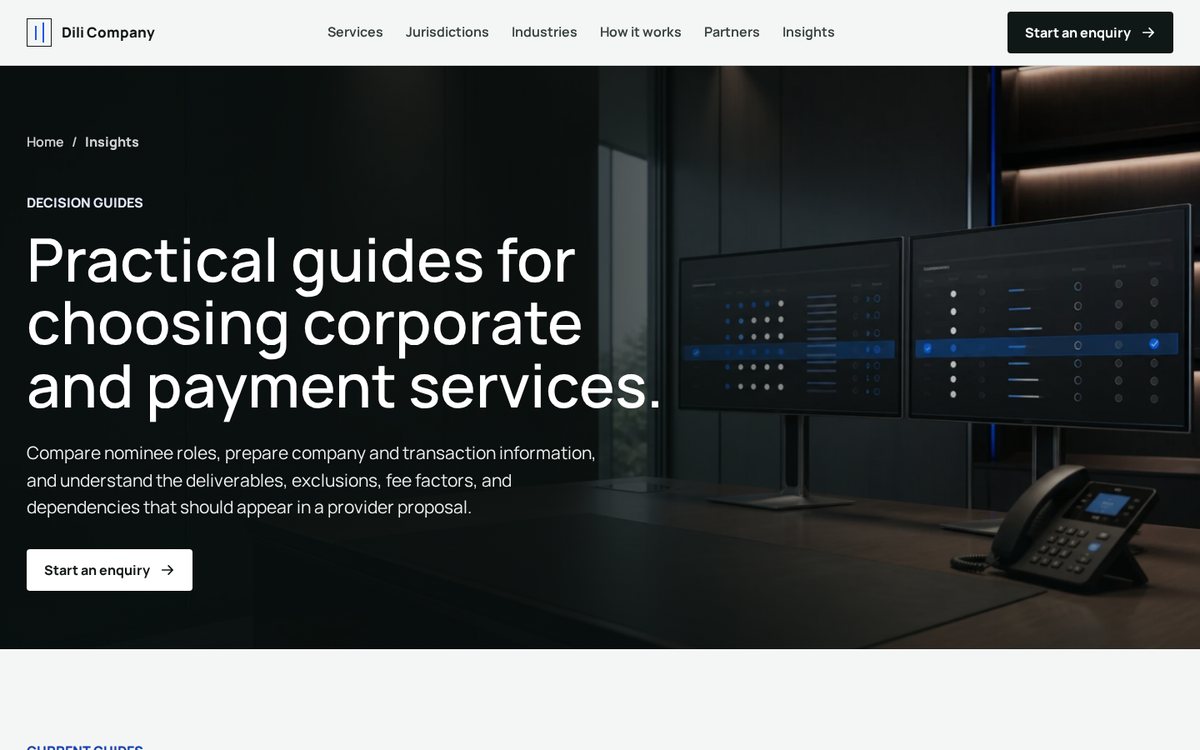Click the header Start an enquiry button
This screenshot has width=1200, height=750.
click(x=1090, y=33)
